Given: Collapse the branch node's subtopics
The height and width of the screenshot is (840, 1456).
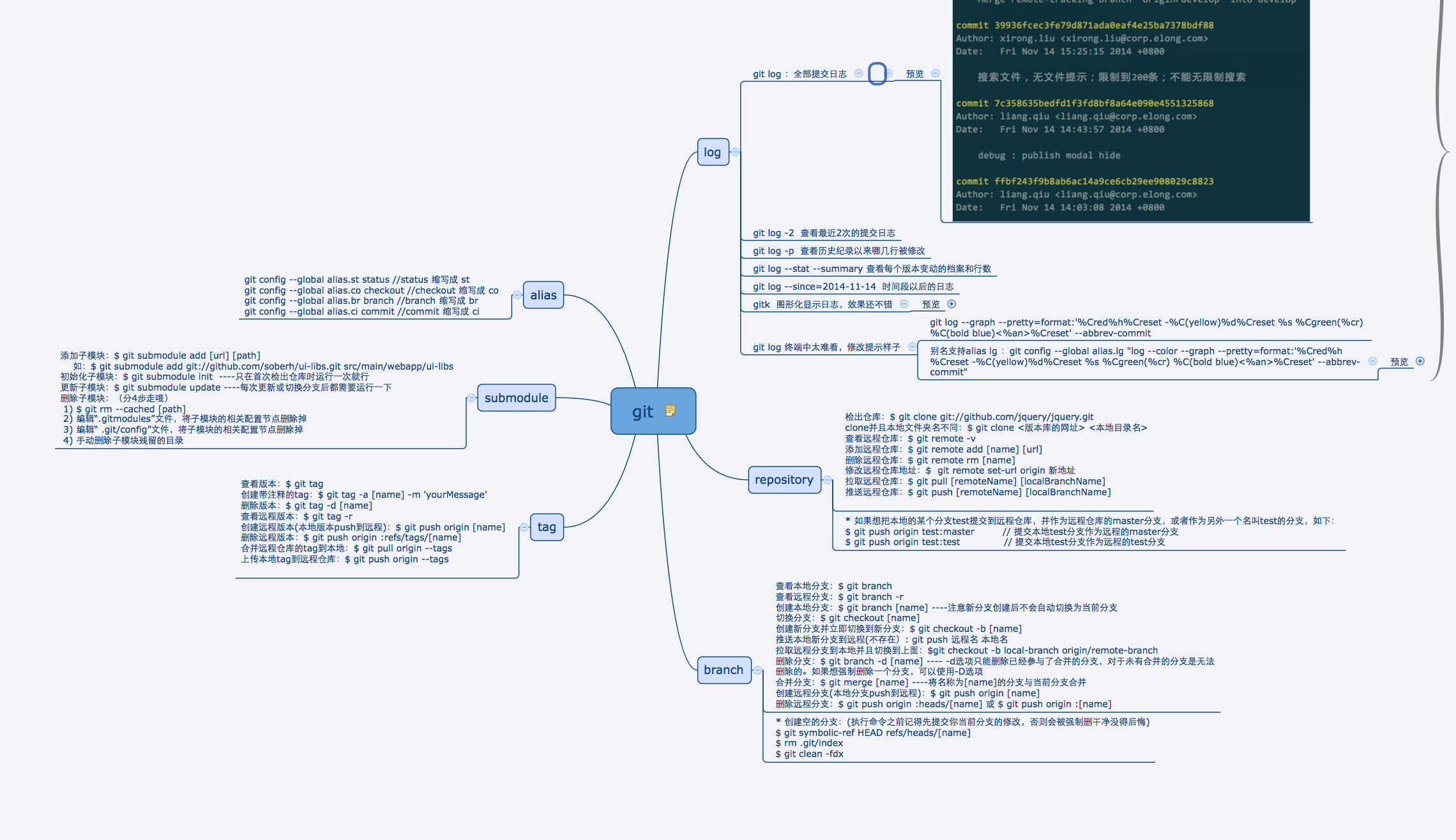Looking at the screenshot, I should (x=757, y=670).
